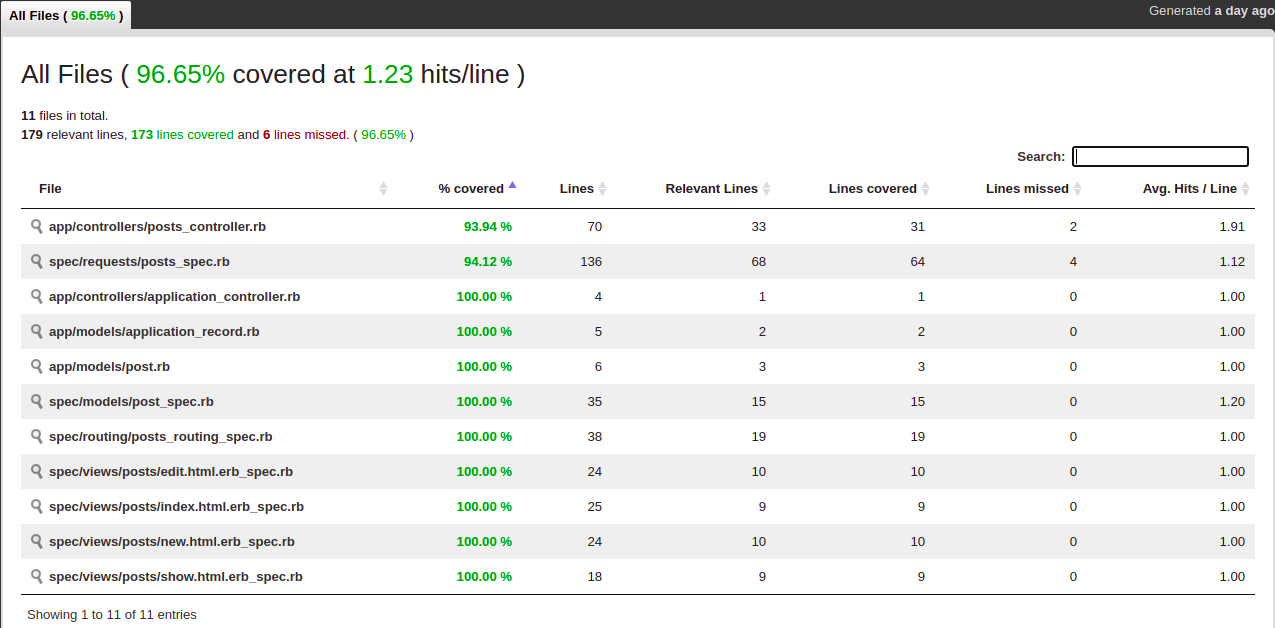Select the All Files tab
Viewport: 1275px width, 628px height.
click(66, 15)
